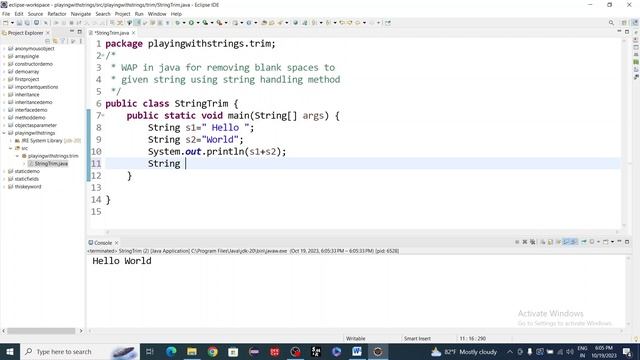Minimize the Project Explorer view
640x360 pixels.
coord(72,32)
